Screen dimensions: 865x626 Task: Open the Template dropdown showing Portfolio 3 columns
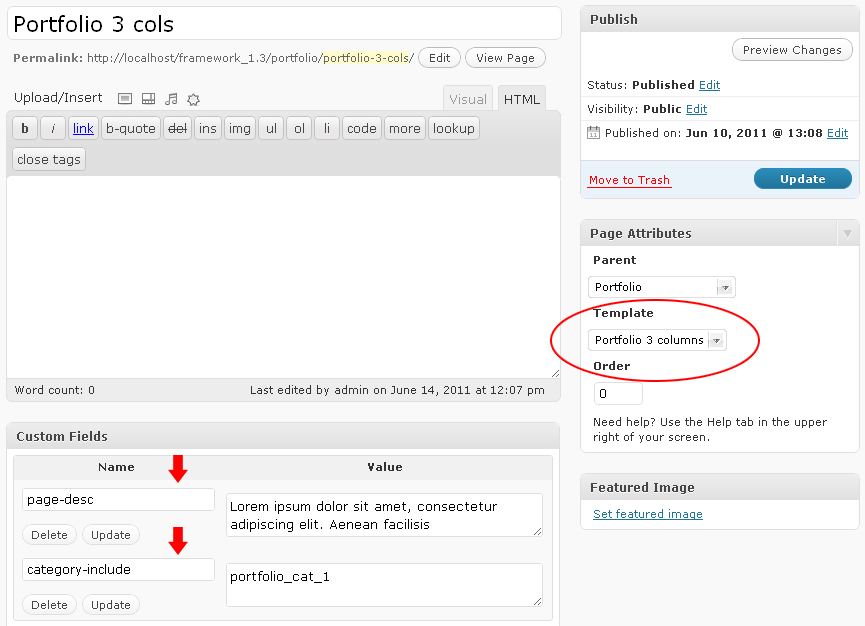(657, 340)
